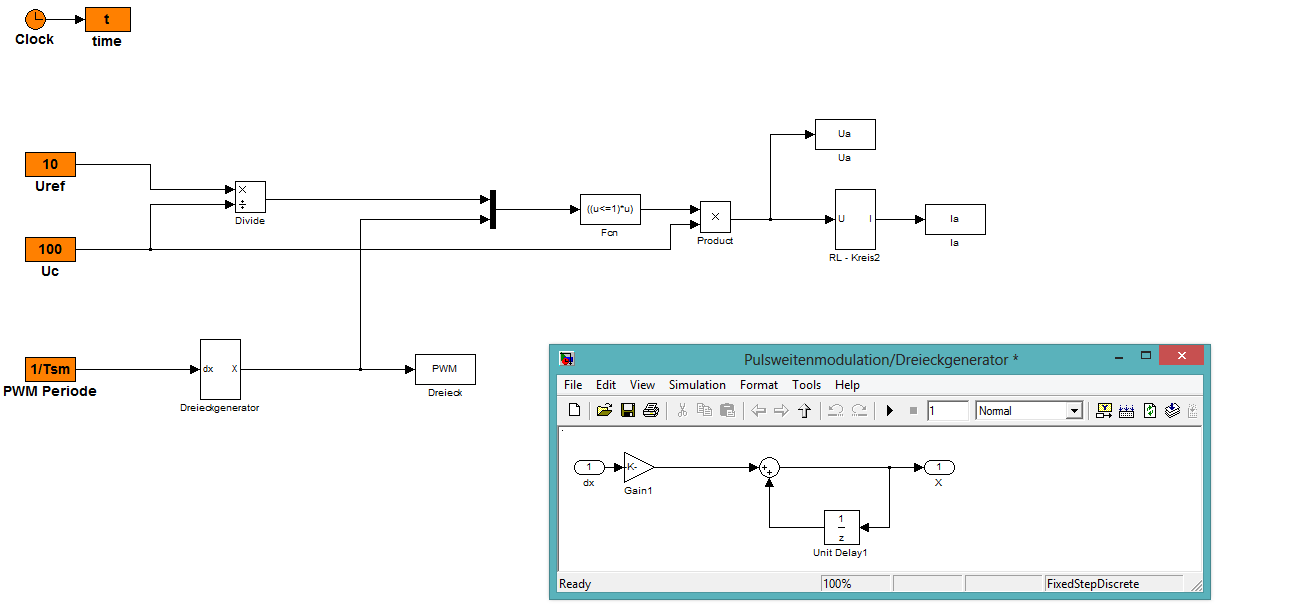This screenshot has height=611, width=1297.
Task: Go up to parent system arrow
Action: pyautogui.click(x=804, y=410)
